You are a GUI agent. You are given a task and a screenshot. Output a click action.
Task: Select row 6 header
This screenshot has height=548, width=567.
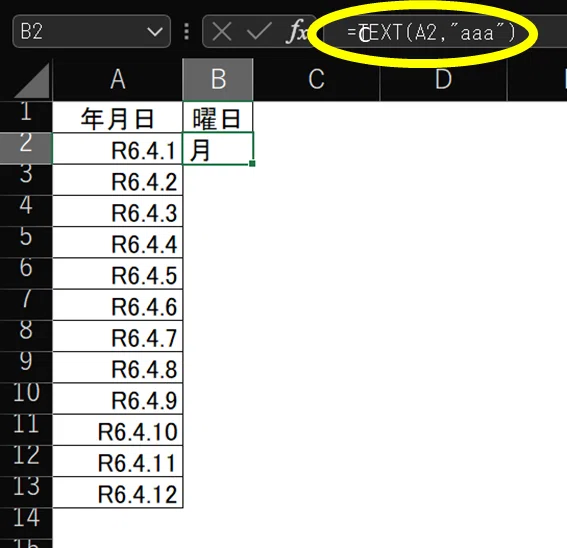coord(26,273)
